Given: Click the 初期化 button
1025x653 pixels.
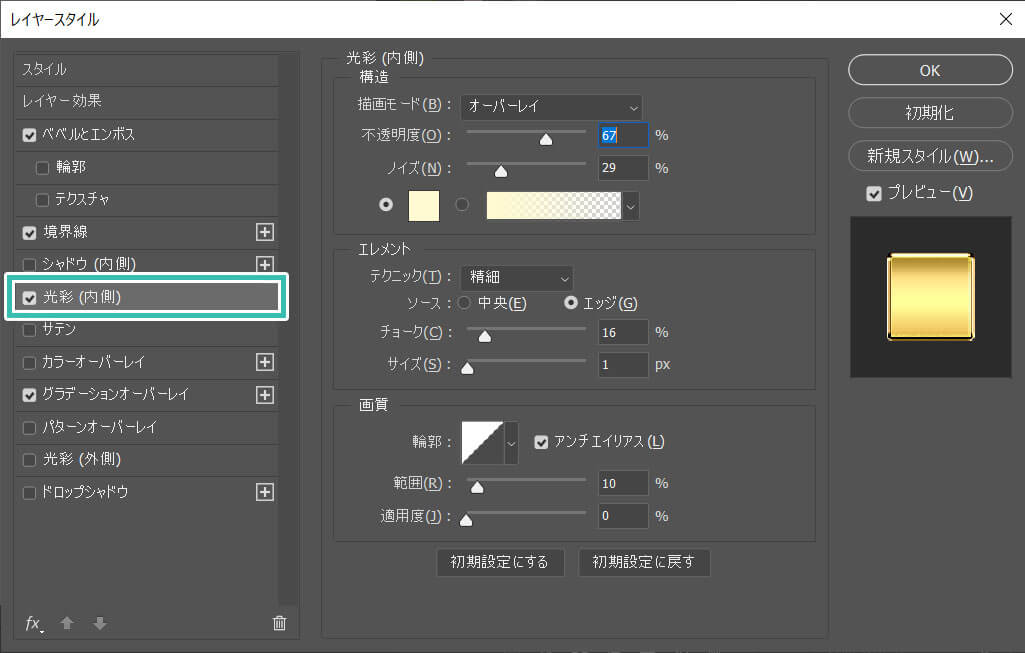Looking at the screenshot, I should click(x=930, y=112).
